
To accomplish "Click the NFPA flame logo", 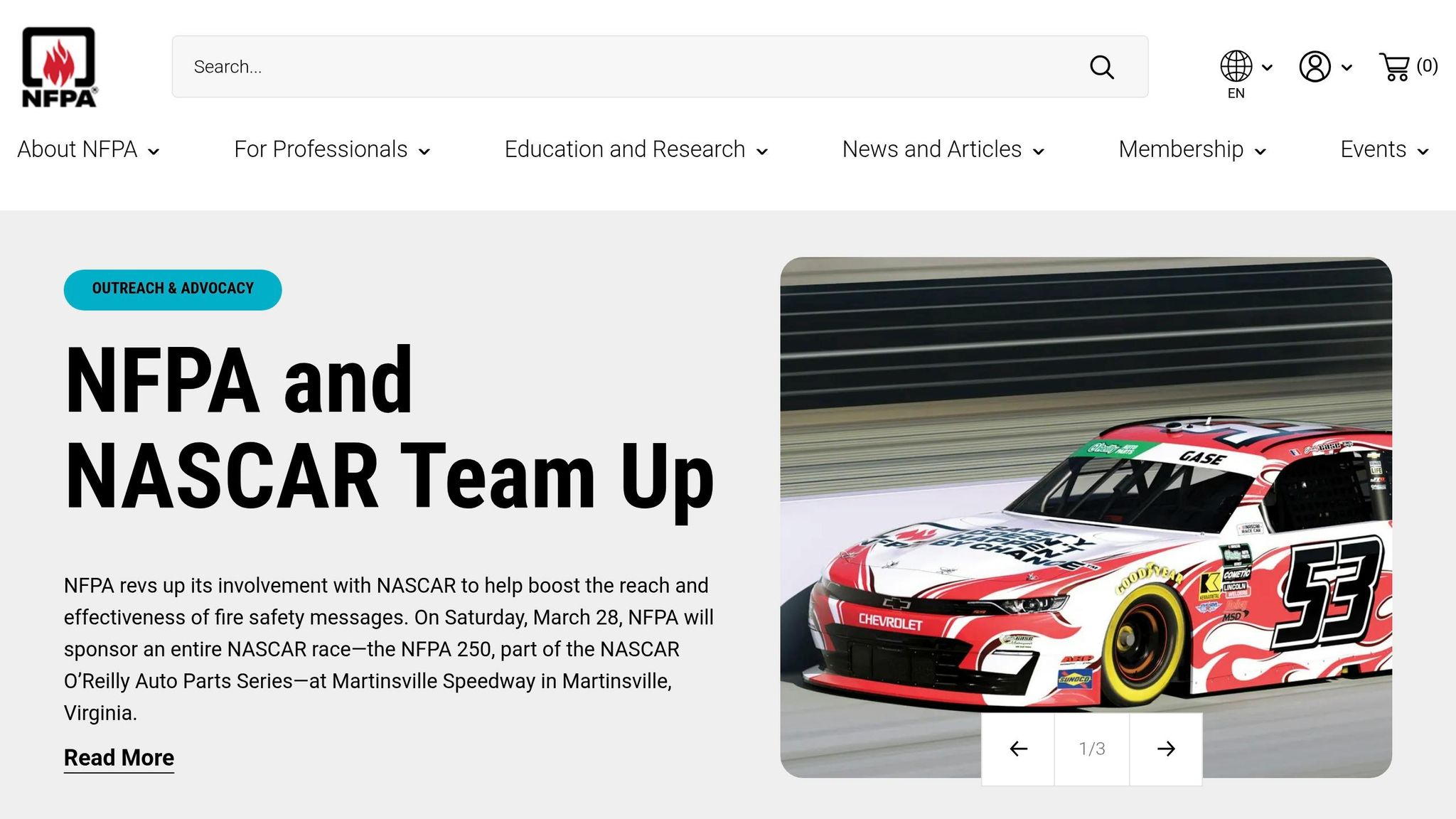I will 60,67.
